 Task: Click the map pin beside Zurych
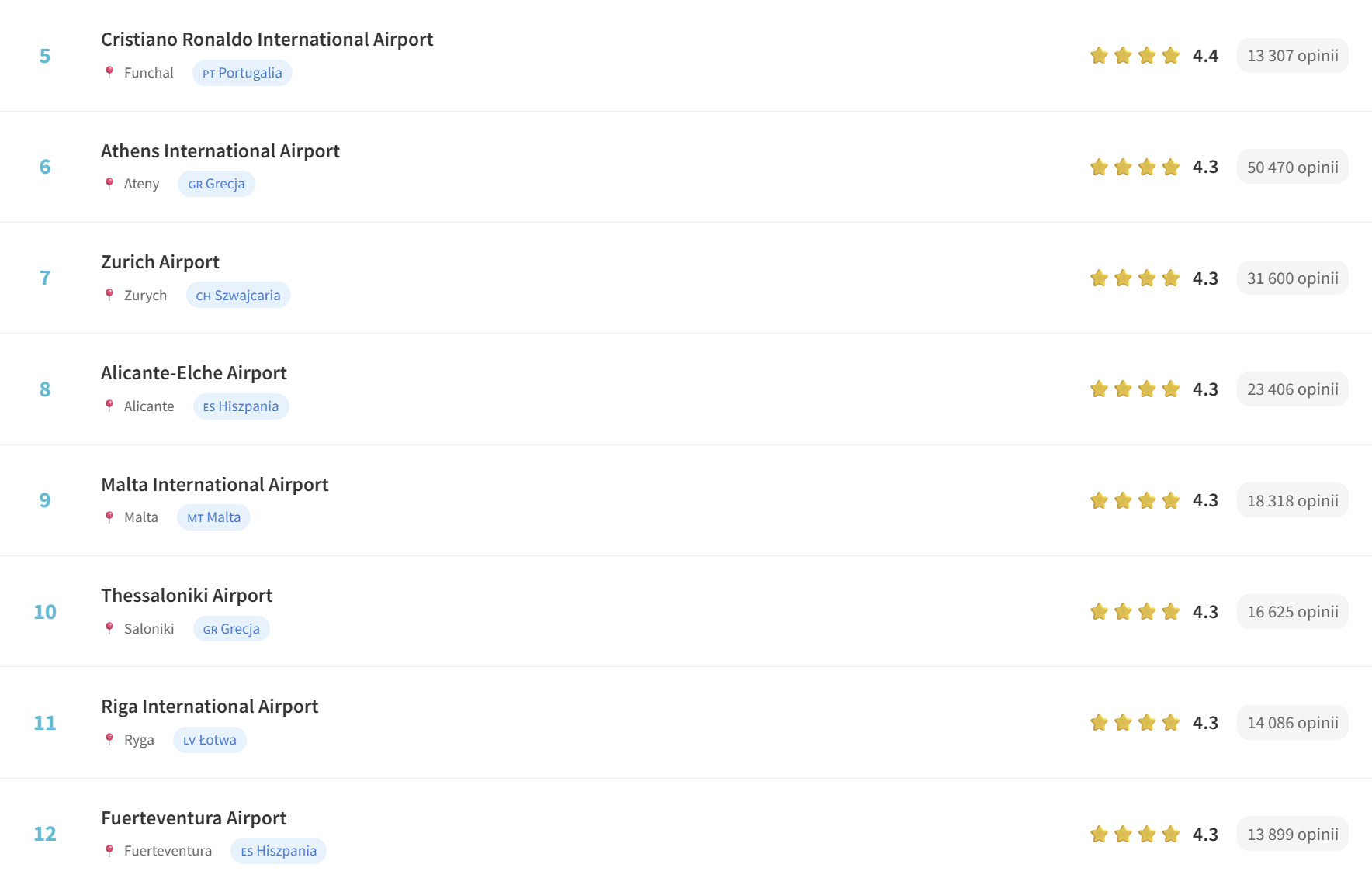tap(109, 295)
